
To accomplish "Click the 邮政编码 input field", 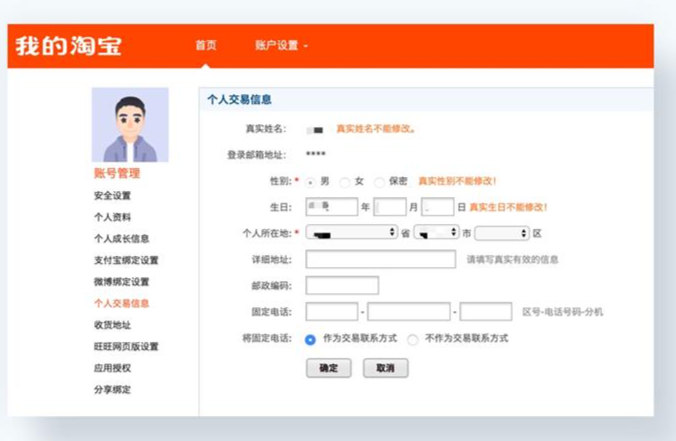I will [x=342, y=285].
